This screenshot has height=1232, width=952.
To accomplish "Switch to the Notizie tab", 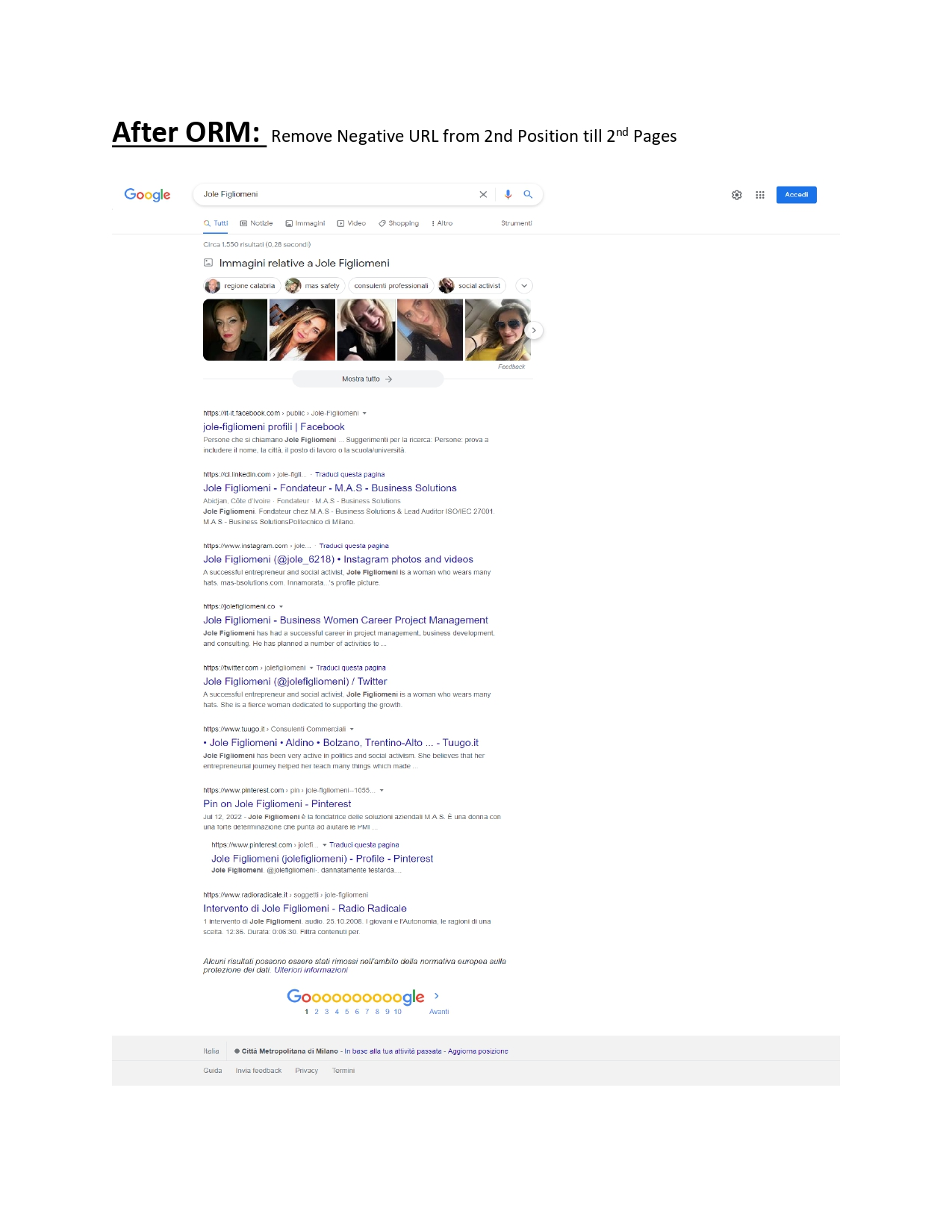I will coord(256,223).
